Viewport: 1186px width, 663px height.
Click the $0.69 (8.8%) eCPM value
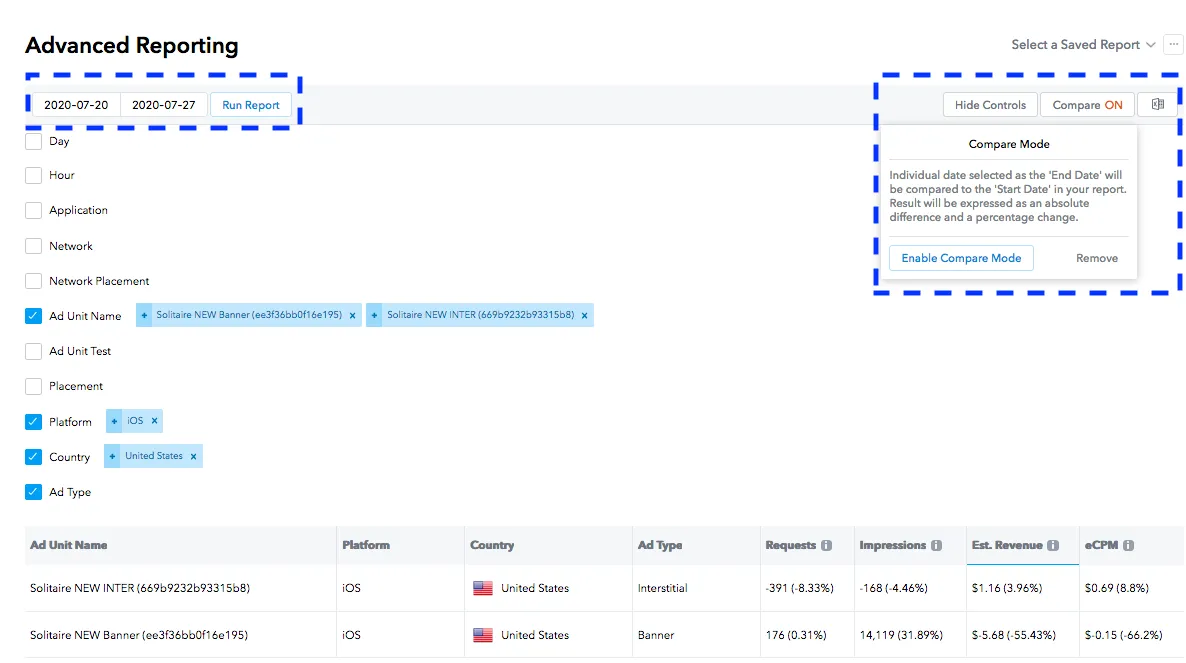tap(1116, 588)
